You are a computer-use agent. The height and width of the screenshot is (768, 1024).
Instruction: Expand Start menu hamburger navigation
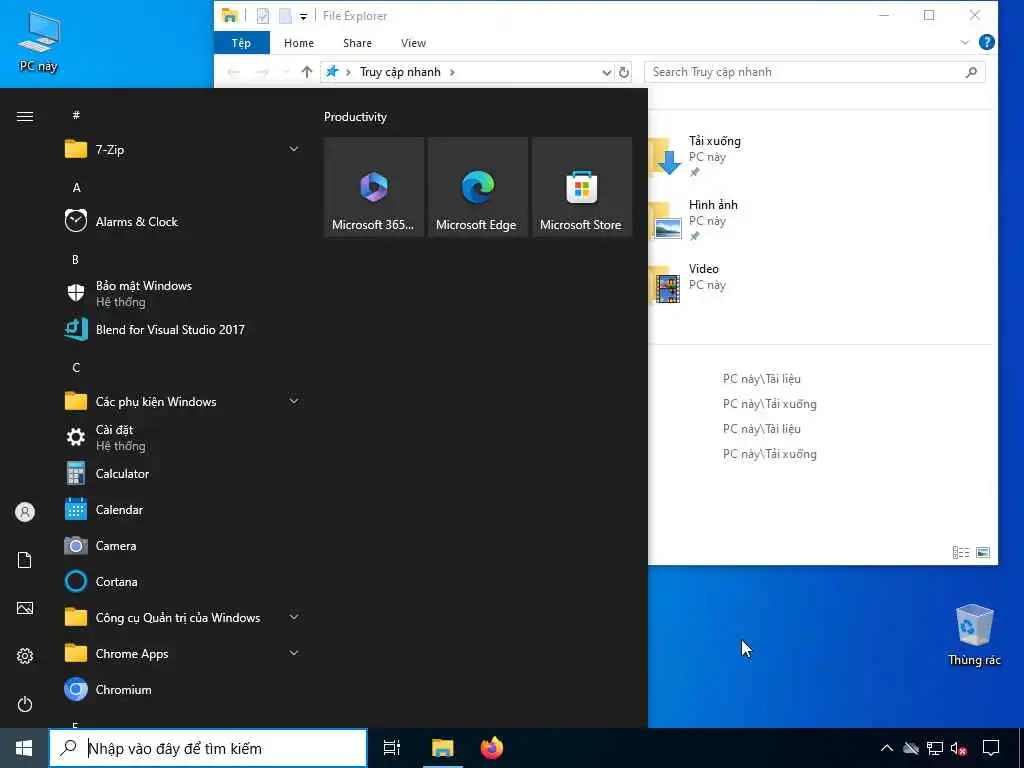(x=25, y=117)
